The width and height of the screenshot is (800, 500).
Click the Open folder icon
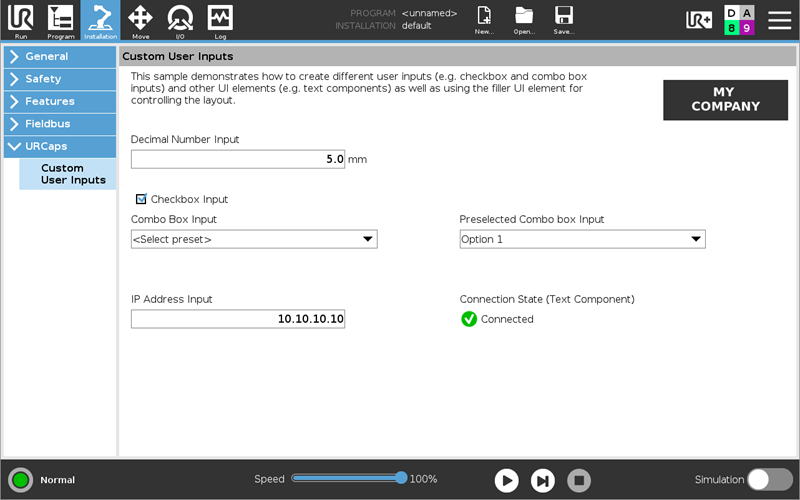tap(524, 20)
